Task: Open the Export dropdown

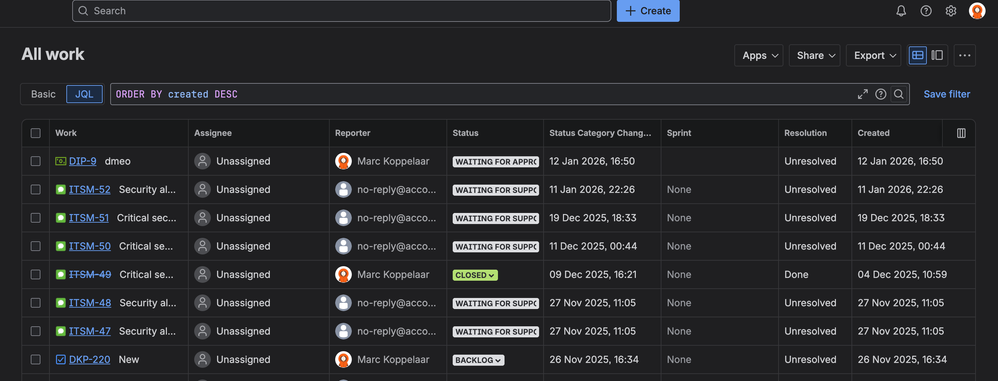Action: (874, 55)
